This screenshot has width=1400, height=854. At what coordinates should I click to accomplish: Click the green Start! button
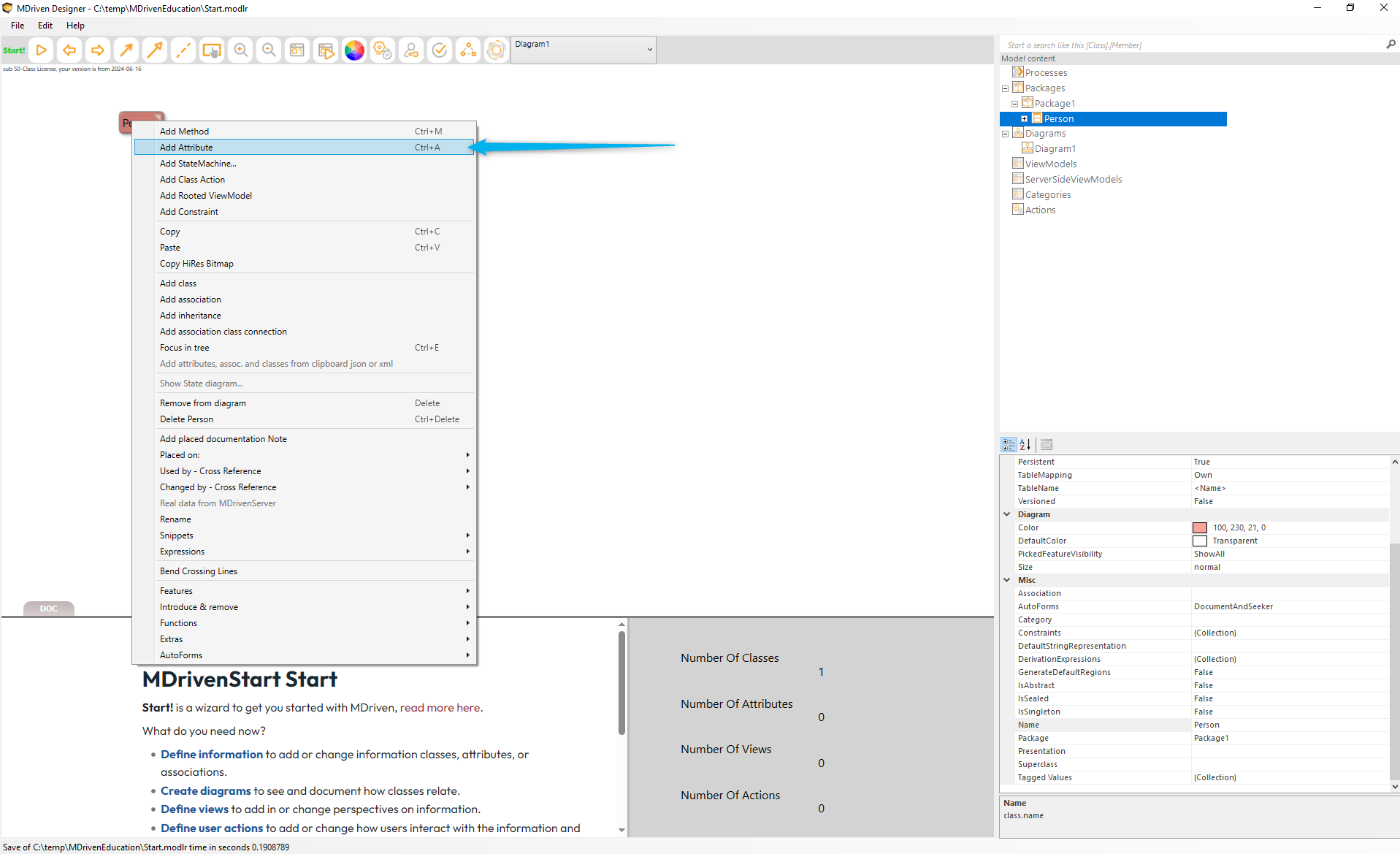pyautogui.click(x=14, y=50)
